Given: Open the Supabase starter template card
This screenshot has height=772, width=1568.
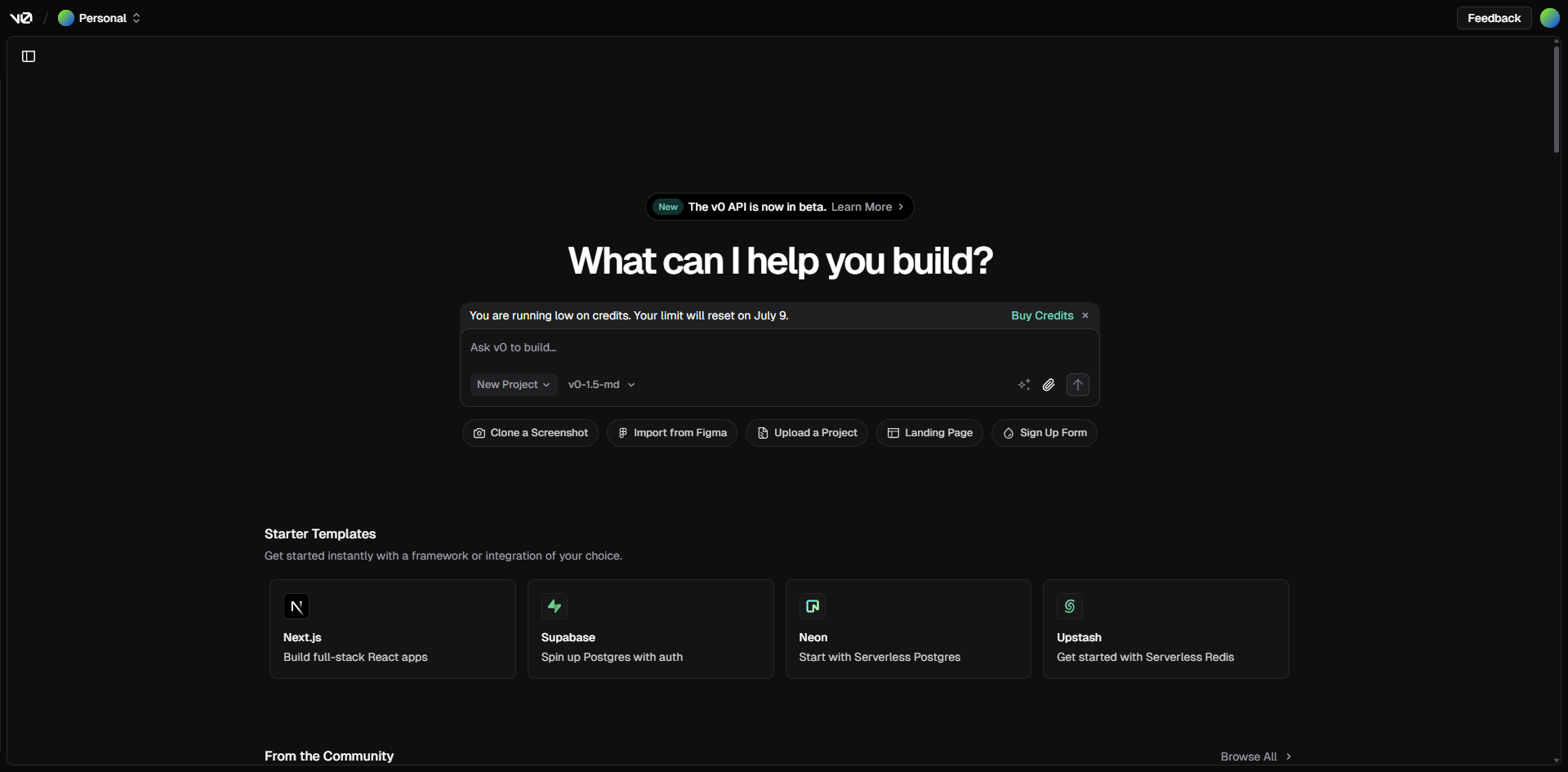Looking at the screenshot, I should coord(651,629).
